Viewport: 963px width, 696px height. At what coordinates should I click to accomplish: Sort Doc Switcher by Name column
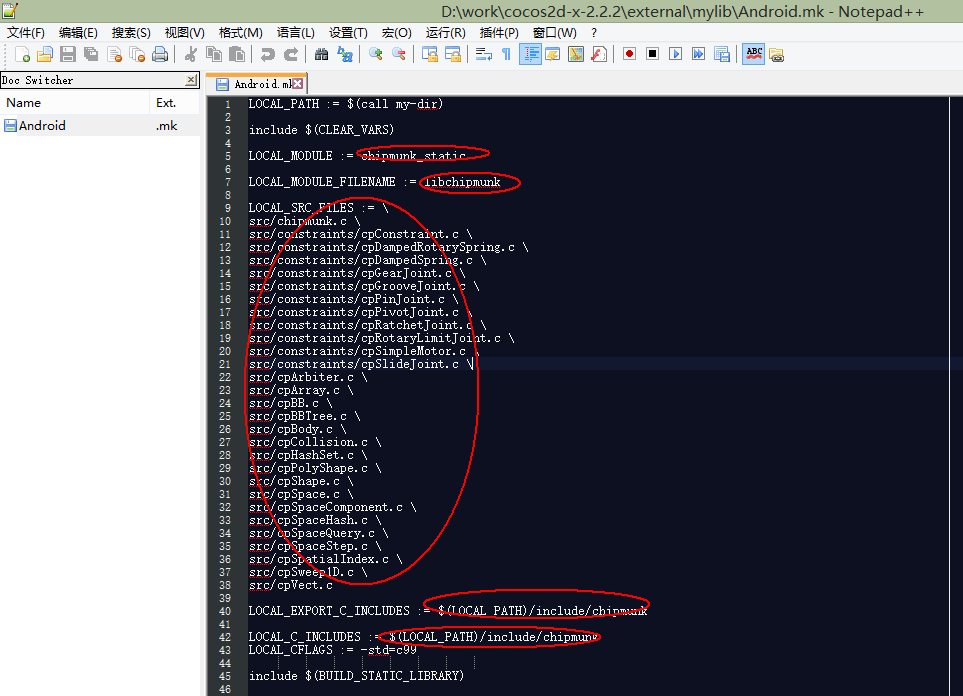coord(74,103)
